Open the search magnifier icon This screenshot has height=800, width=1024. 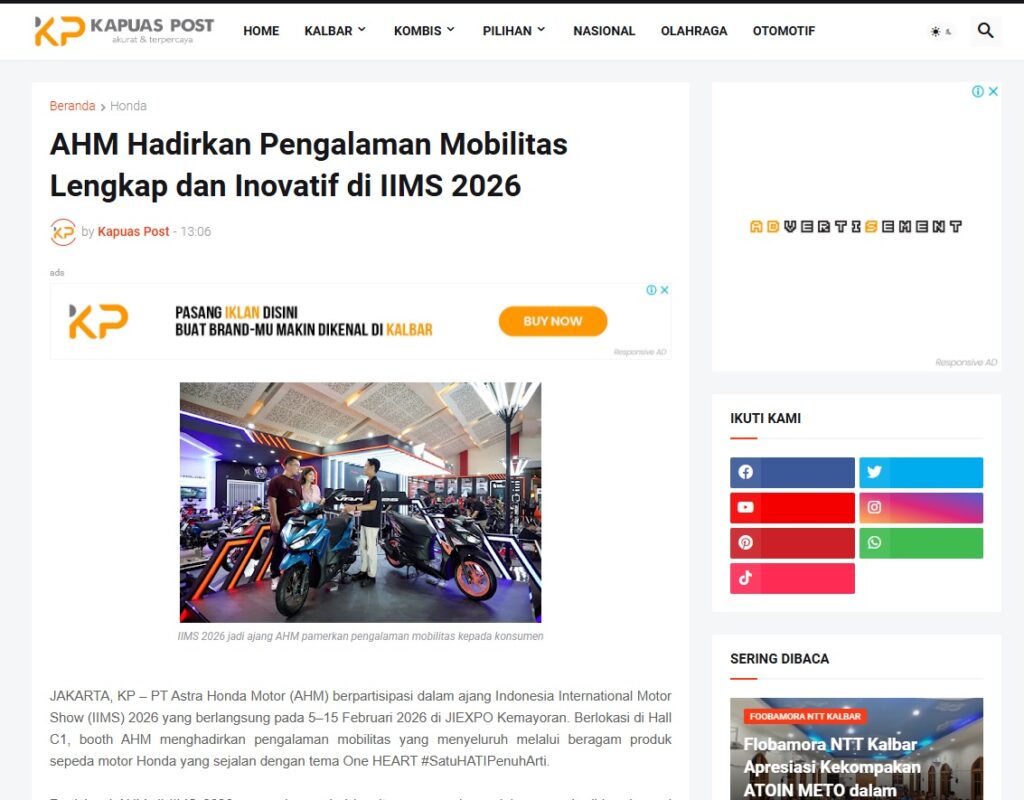coord(985,31)
